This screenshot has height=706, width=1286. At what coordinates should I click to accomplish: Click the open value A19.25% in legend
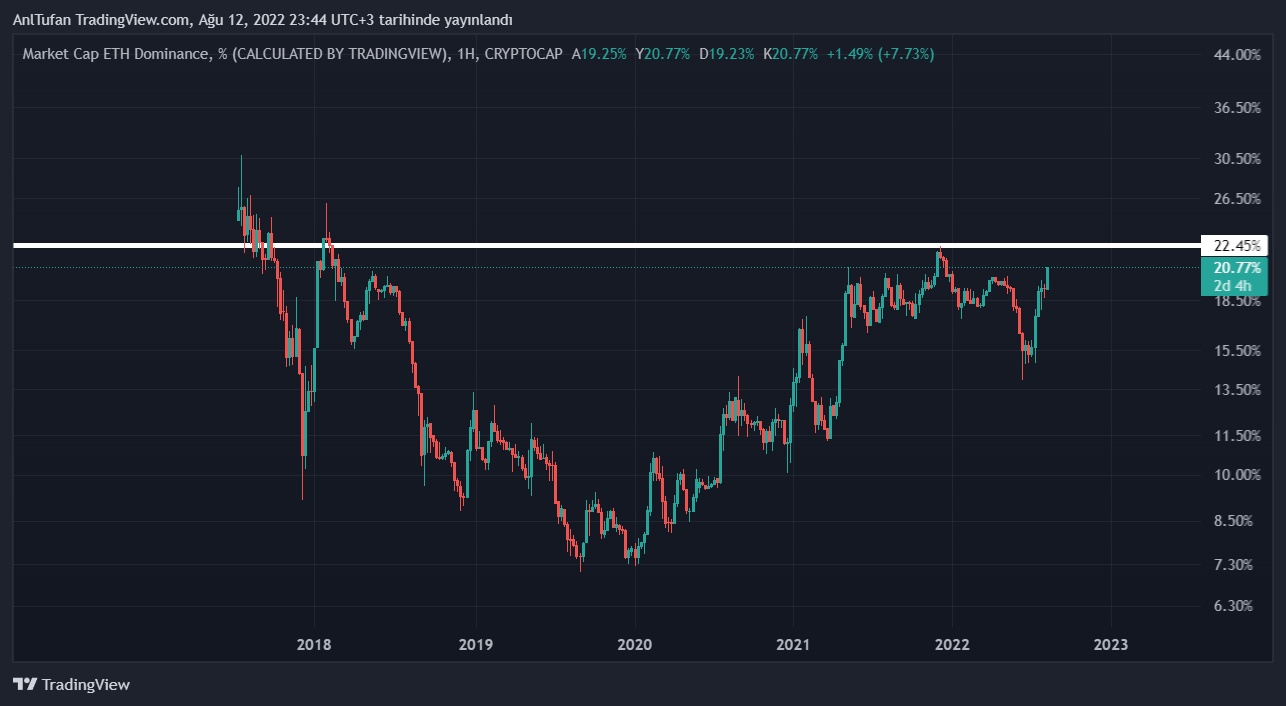point(599,54)
